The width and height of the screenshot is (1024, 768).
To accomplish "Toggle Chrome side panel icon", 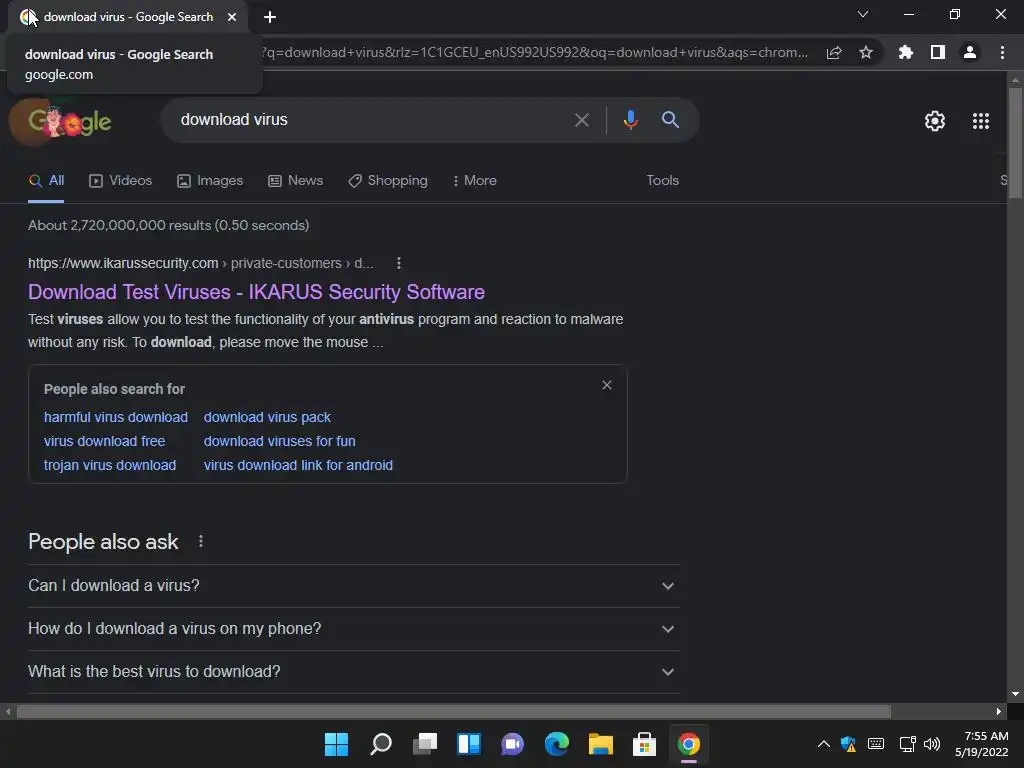I will [x=937, y=52].
